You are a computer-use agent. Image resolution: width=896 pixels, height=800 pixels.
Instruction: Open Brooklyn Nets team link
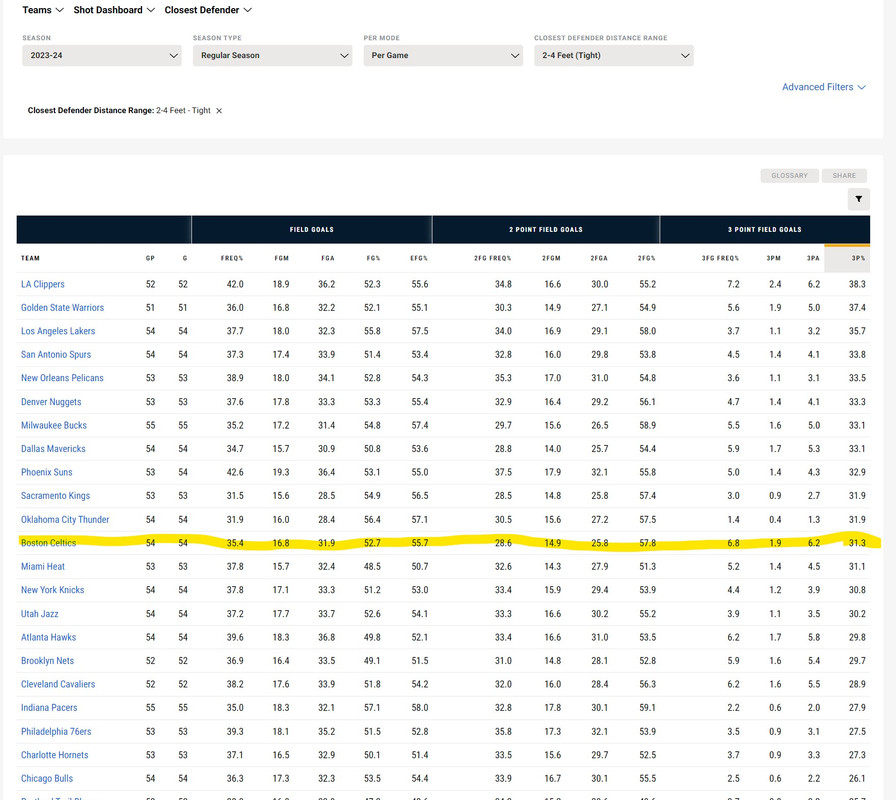[x=47, y=661]
